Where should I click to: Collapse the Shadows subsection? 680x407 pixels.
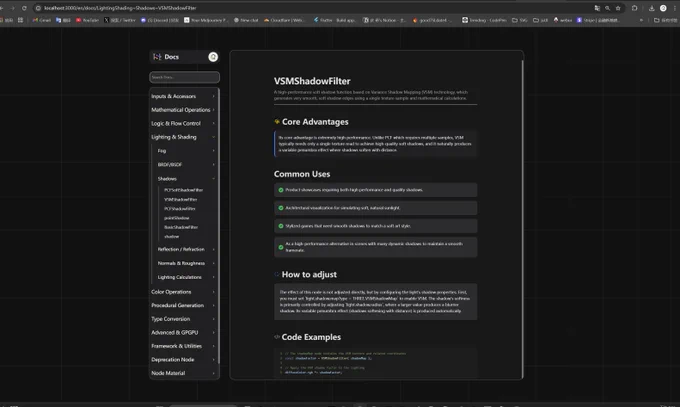point(186,179)
